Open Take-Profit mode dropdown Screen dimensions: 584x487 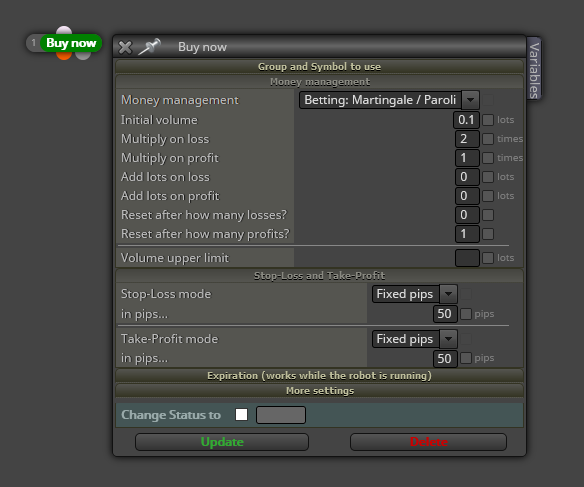(x=415, y=339)
